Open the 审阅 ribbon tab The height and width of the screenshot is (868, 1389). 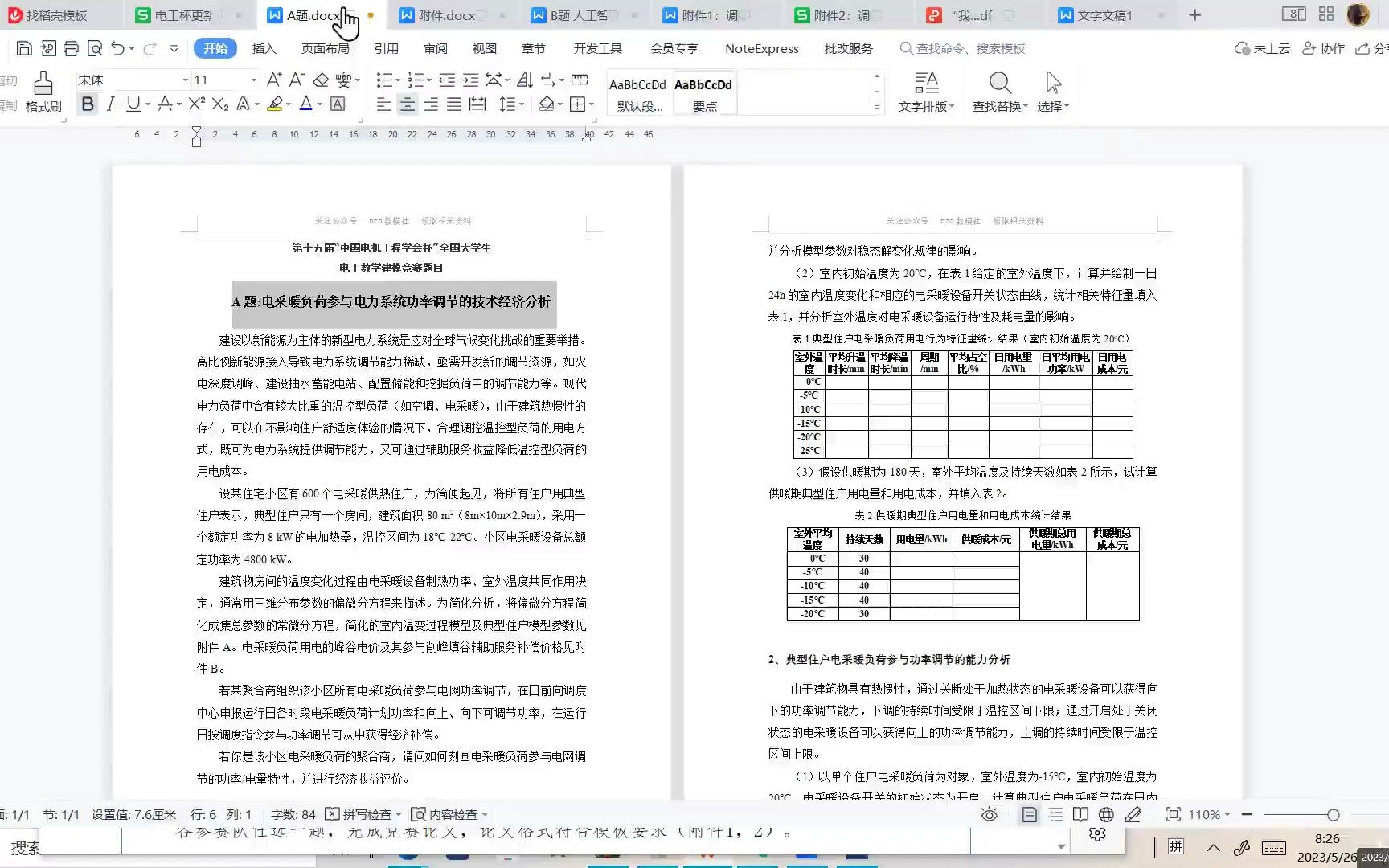[435, 48]
